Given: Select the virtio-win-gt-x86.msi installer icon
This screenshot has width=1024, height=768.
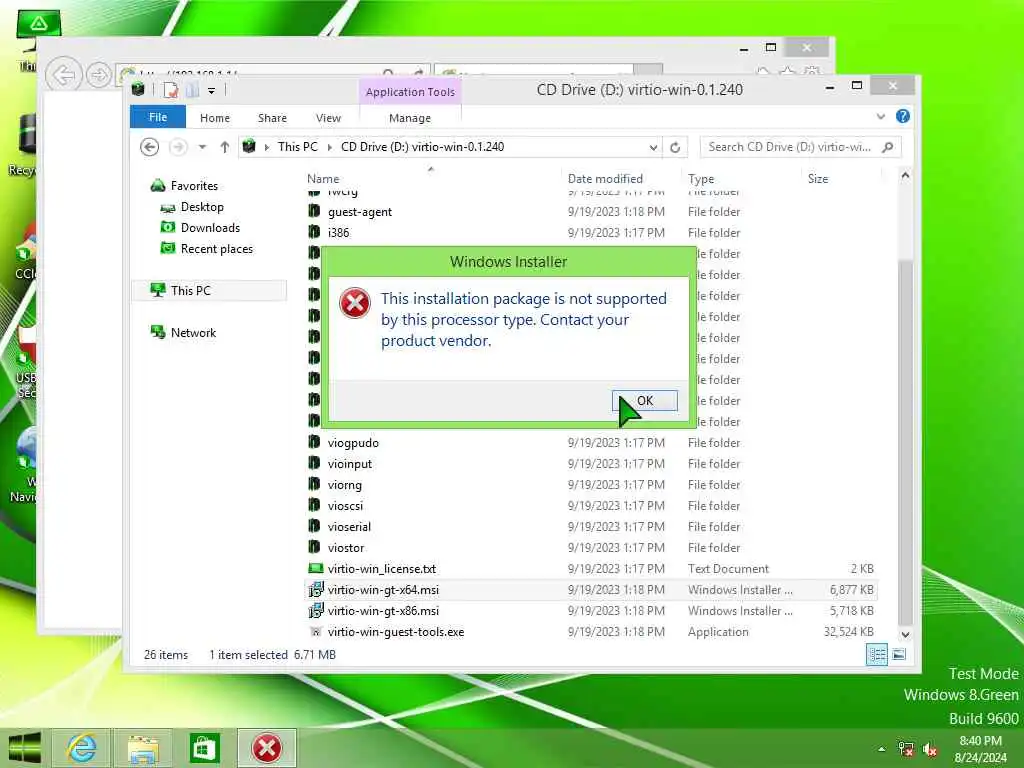Looking at the screenshot, I should pos(316,610).
